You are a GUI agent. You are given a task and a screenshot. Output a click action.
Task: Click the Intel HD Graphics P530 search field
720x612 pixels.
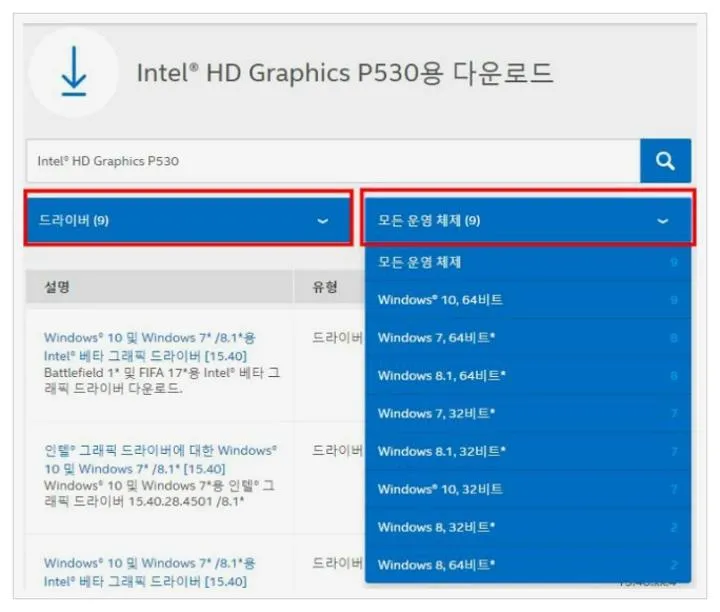333,161
